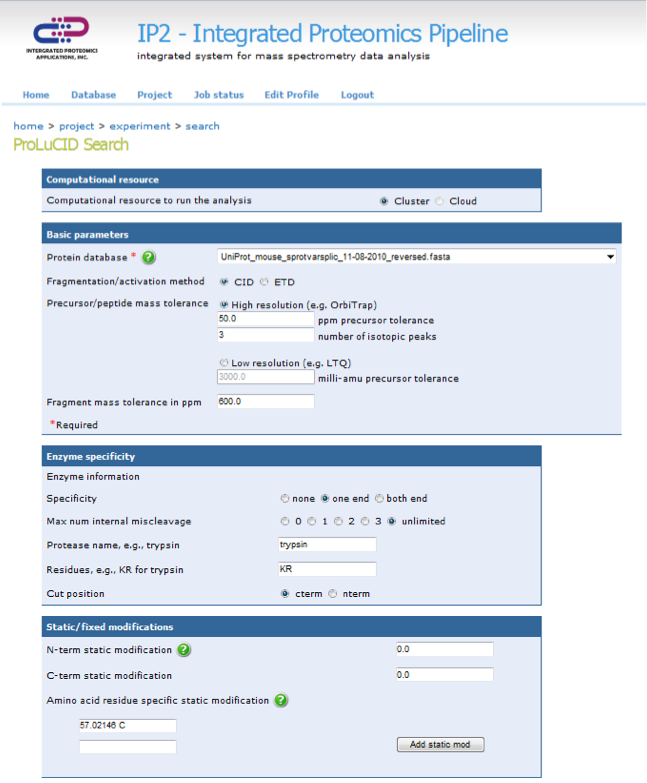Click the milli-amu precursor tolerance field

[x=266, y=377]
